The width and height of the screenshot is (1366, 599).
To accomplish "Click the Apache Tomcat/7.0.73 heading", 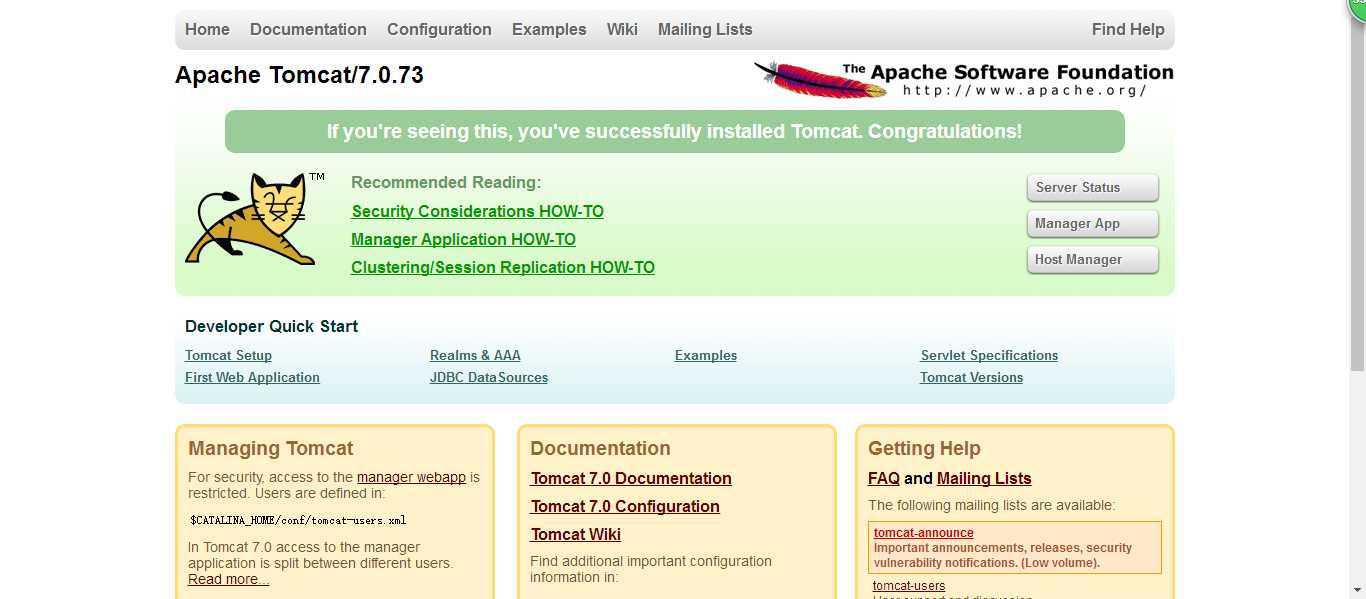I will point(299,75).
